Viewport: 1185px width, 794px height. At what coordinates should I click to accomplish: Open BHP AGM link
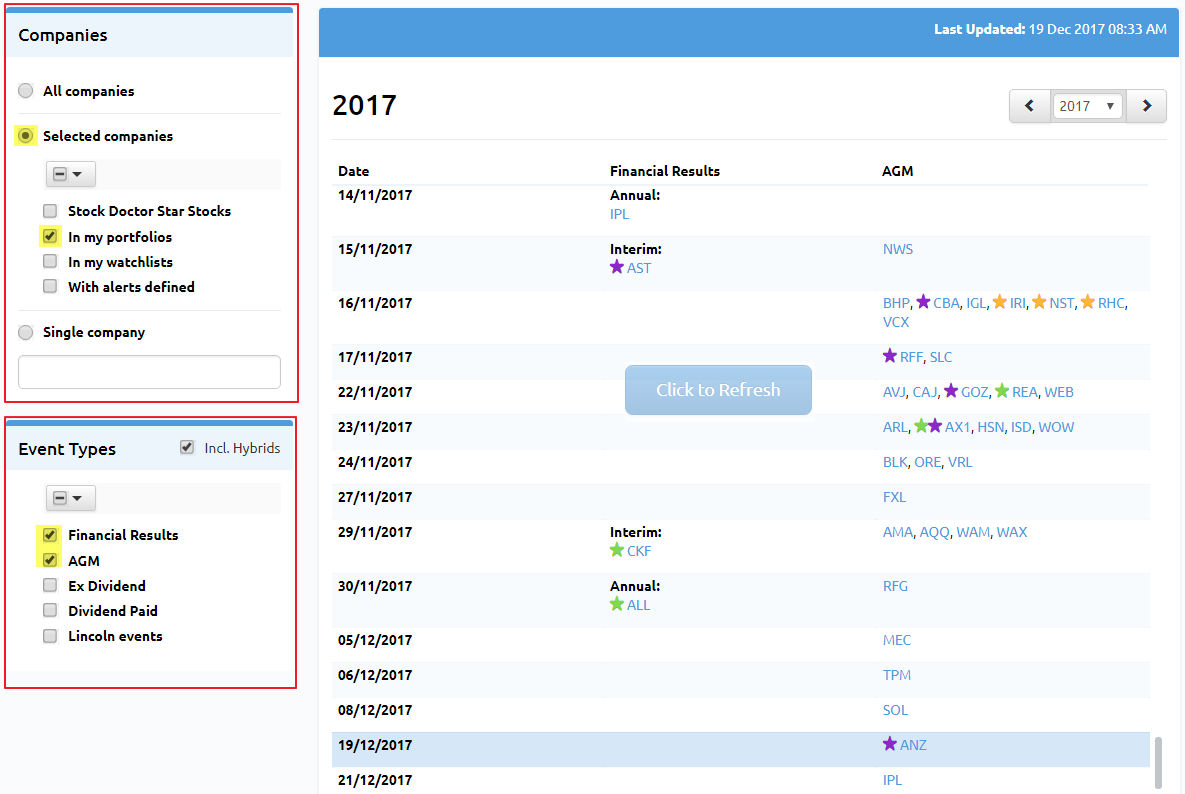896,303
